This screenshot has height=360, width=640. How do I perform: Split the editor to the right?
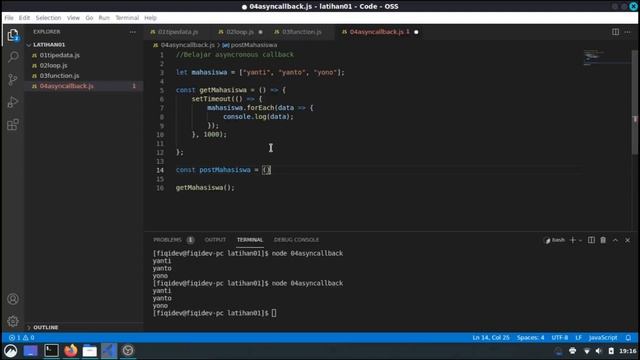(615, 32)
